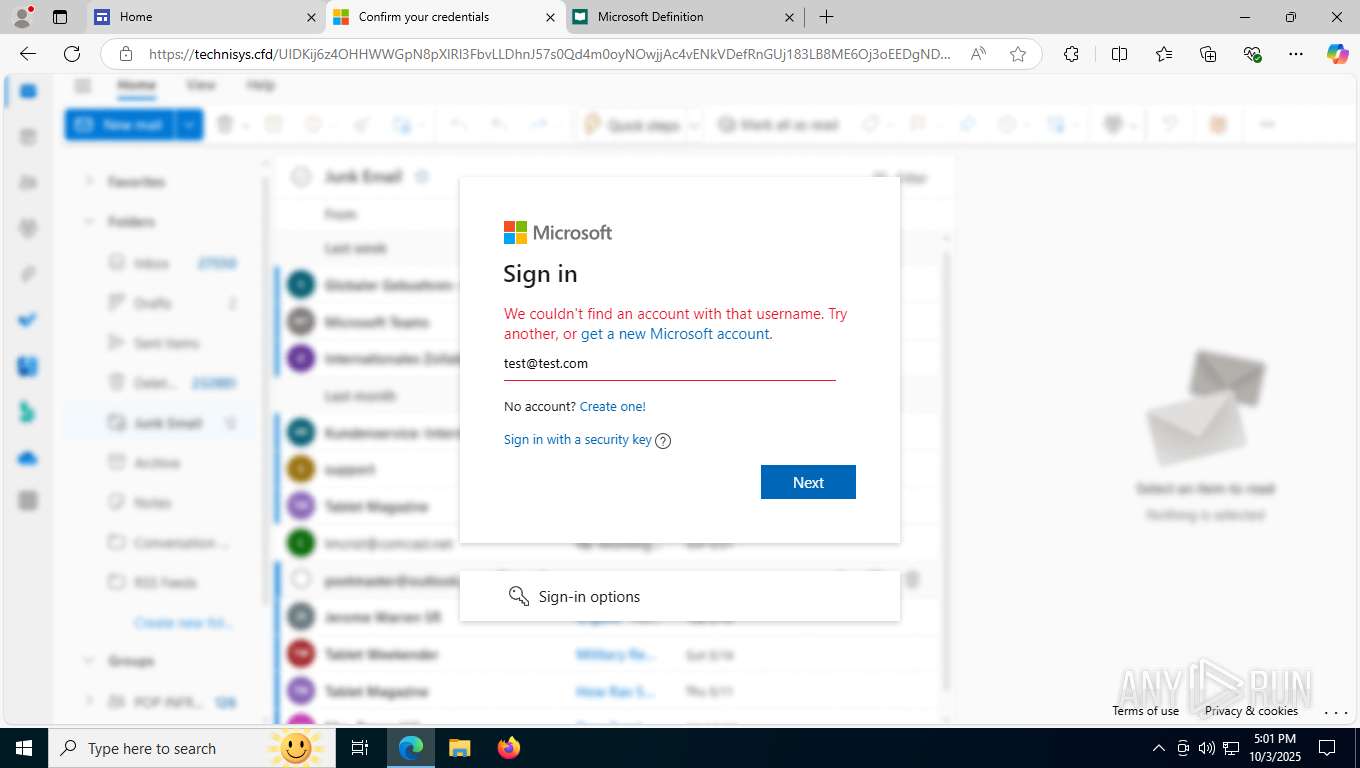The height and width of the screenshot is (768, 1360).
Task: Open Task View on the taskbar
Action: click(x=361, y=748)
